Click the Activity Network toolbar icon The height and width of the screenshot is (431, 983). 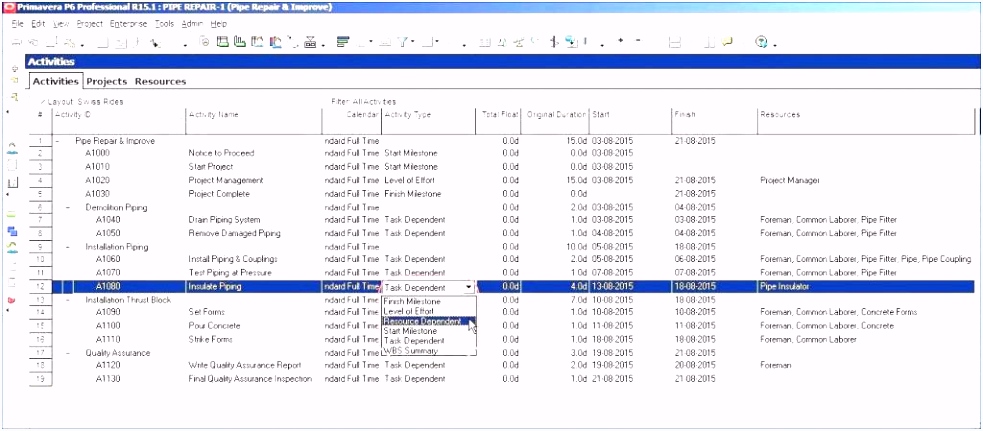(310, 42)
